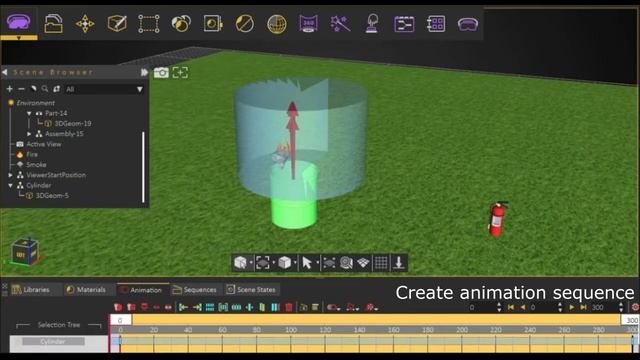Image resolution: width=640 pixels, height=360 pixels.
Task: Take a screenshot with the camera icon
Action: pos(161,73)
